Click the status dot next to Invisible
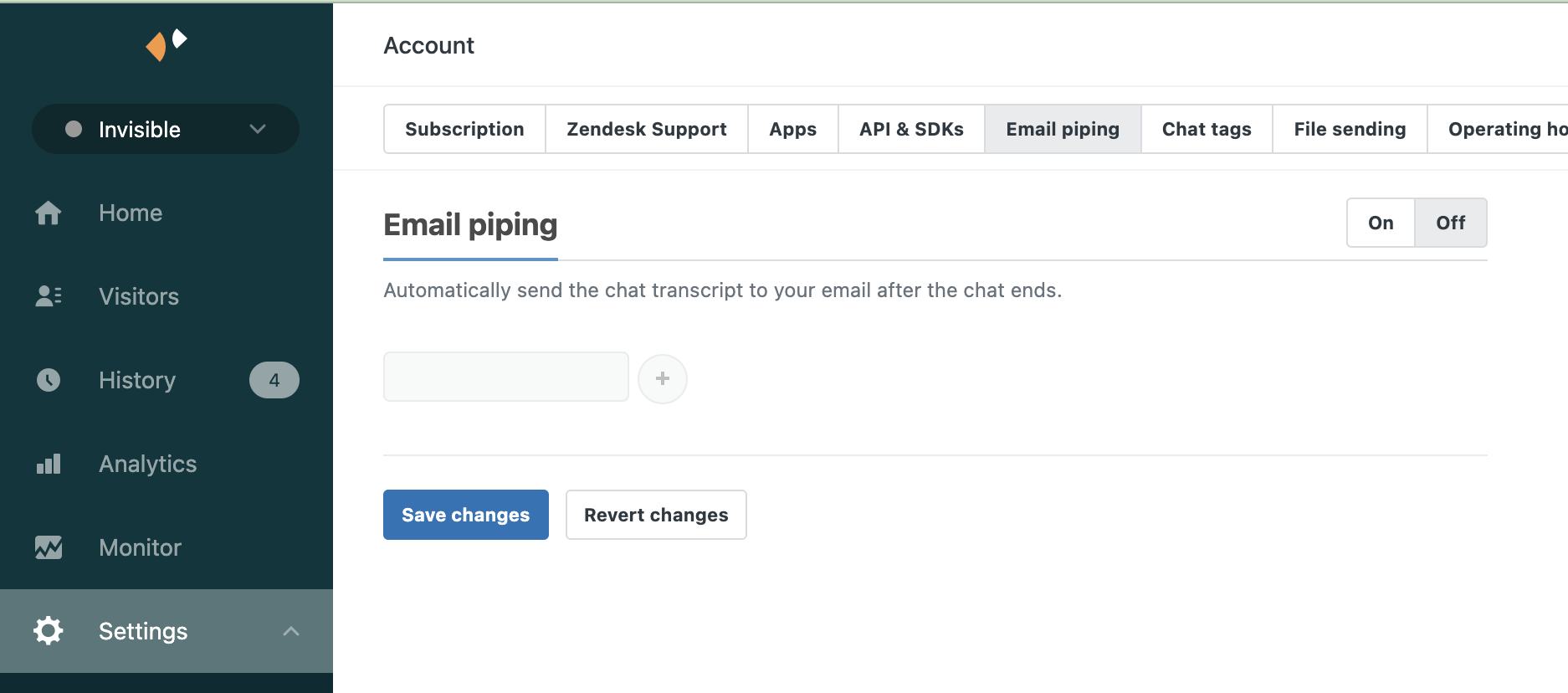 pyautogui.click(x=75, y=129)
